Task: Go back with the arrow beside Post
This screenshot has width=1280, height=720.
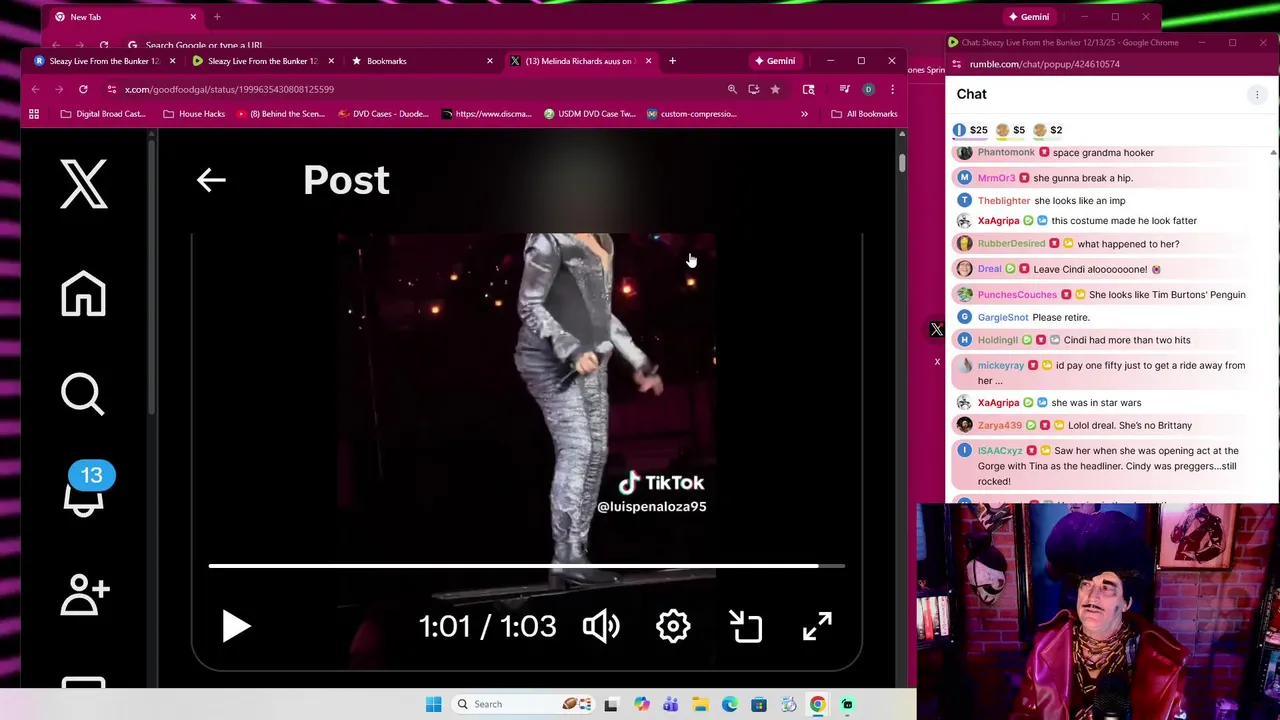Action: 211,180
